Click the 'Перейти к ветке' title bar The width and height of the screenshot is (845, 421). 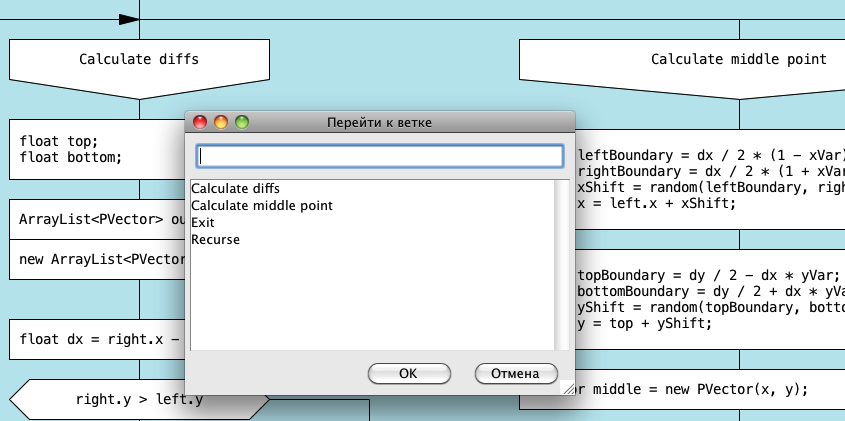point(380,122)
